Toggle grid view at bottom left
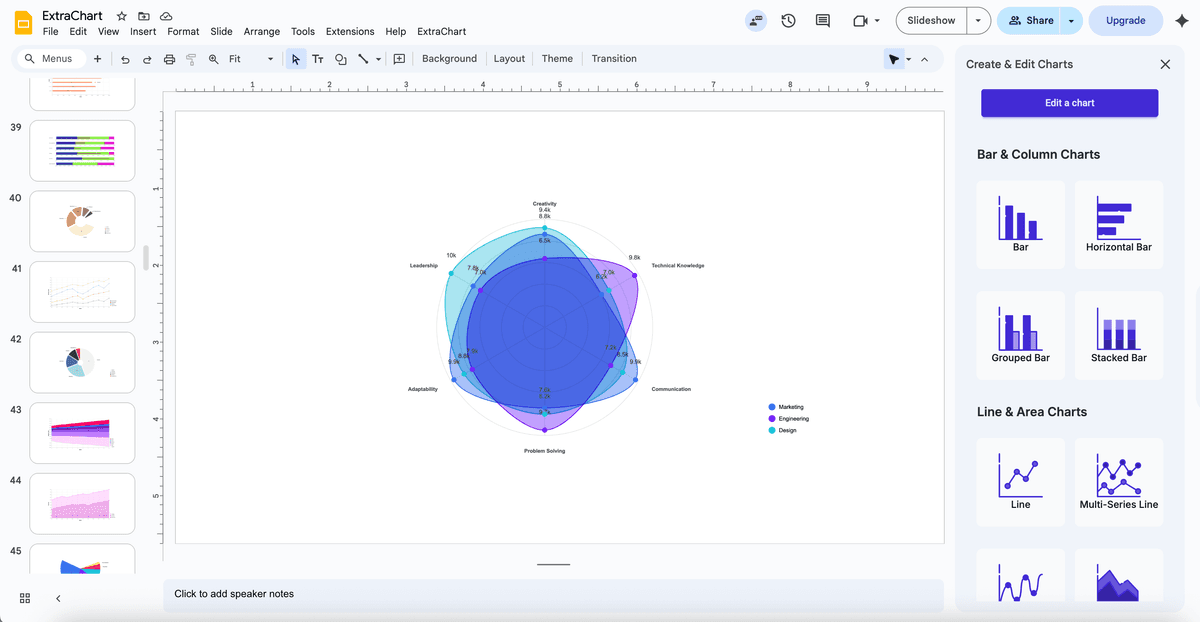 (x=25, y=598)
